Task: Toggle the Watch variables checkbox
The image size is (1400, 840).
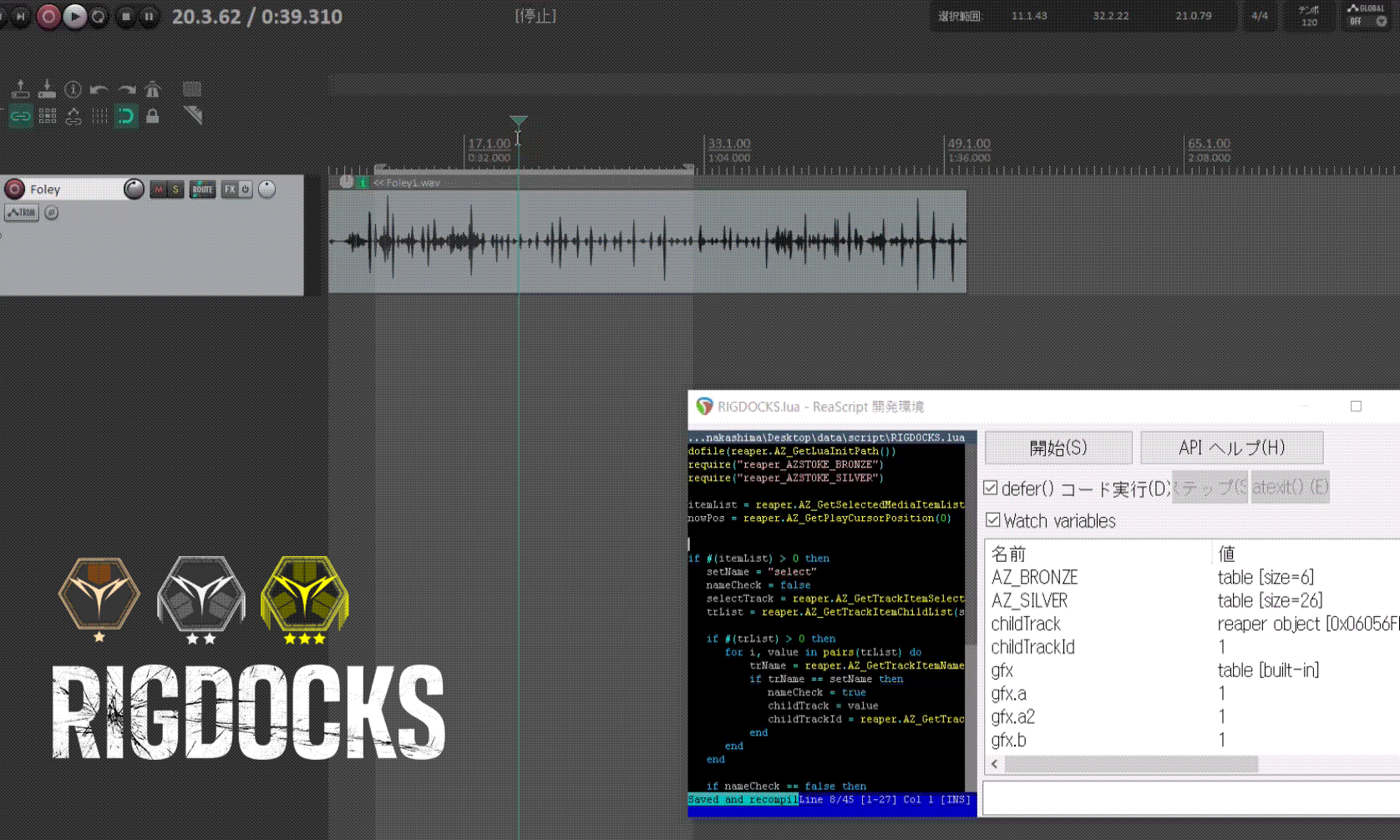Action: point(993,520)
